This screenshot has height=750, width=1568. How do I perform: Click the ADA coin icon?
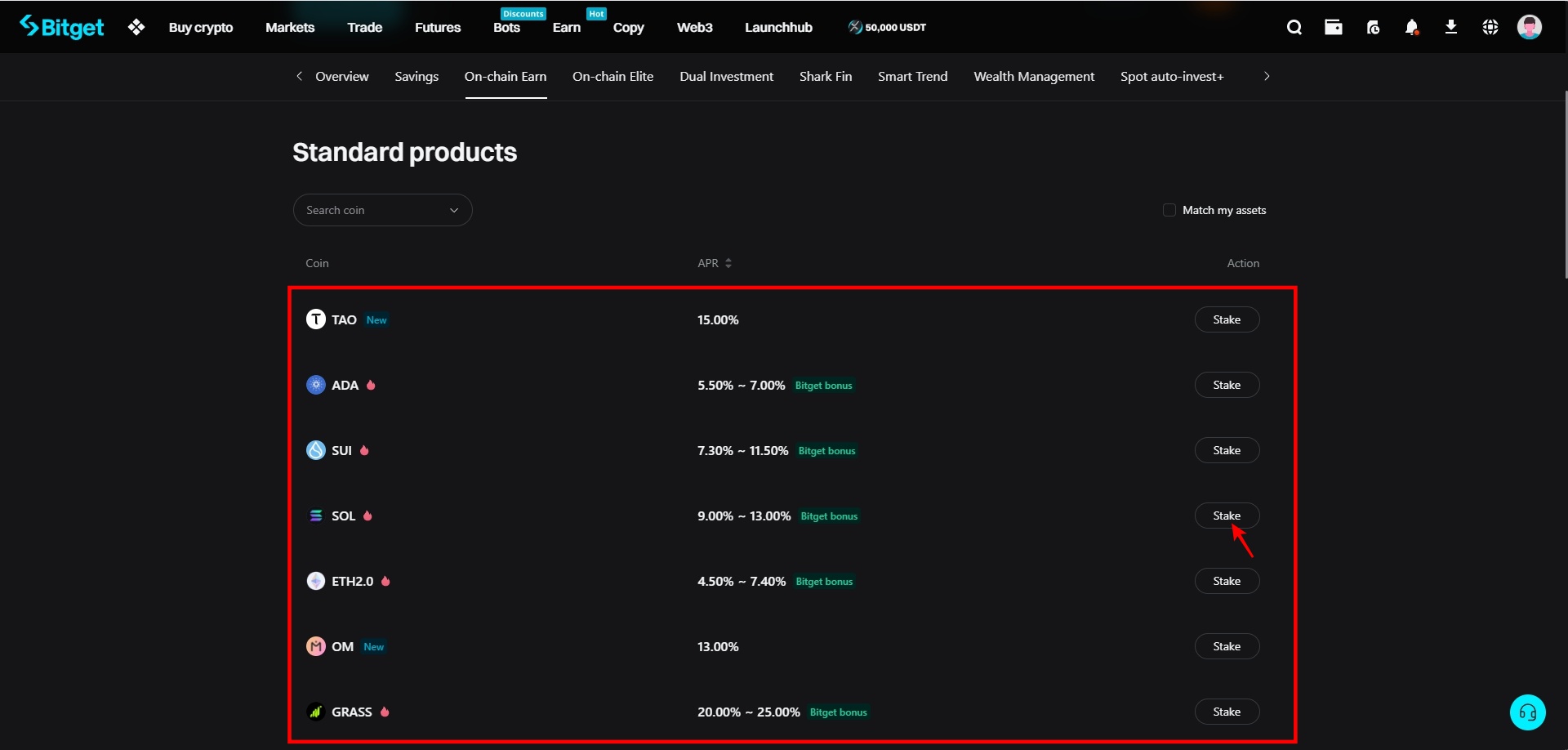316,385
